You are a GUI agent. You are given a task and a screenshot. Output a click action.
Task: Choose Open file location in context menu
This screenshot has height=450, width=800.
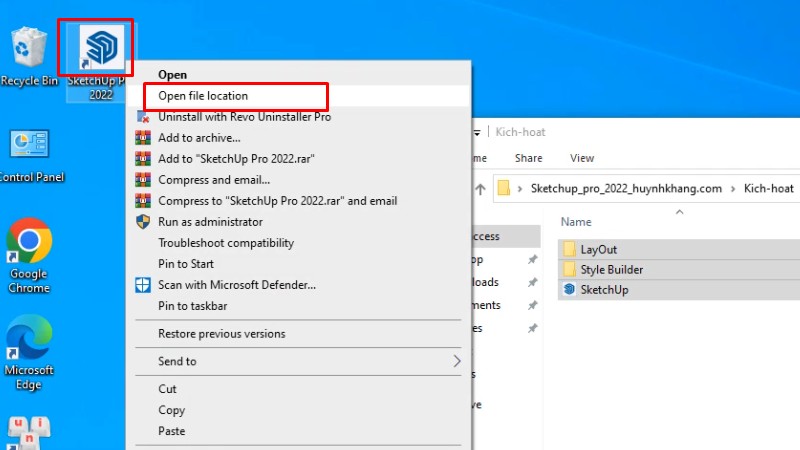203,96
